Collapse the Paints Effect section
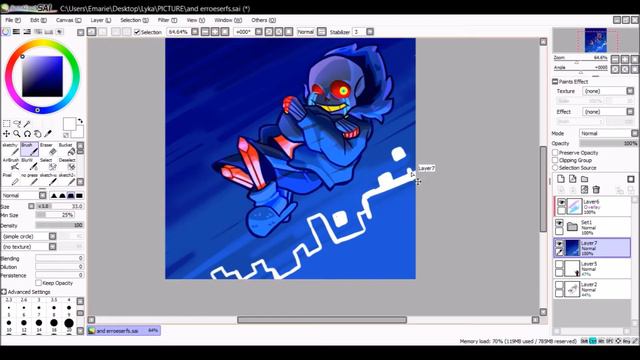The height and width of the screenshot is (360, 640). (x=555, y=82)
